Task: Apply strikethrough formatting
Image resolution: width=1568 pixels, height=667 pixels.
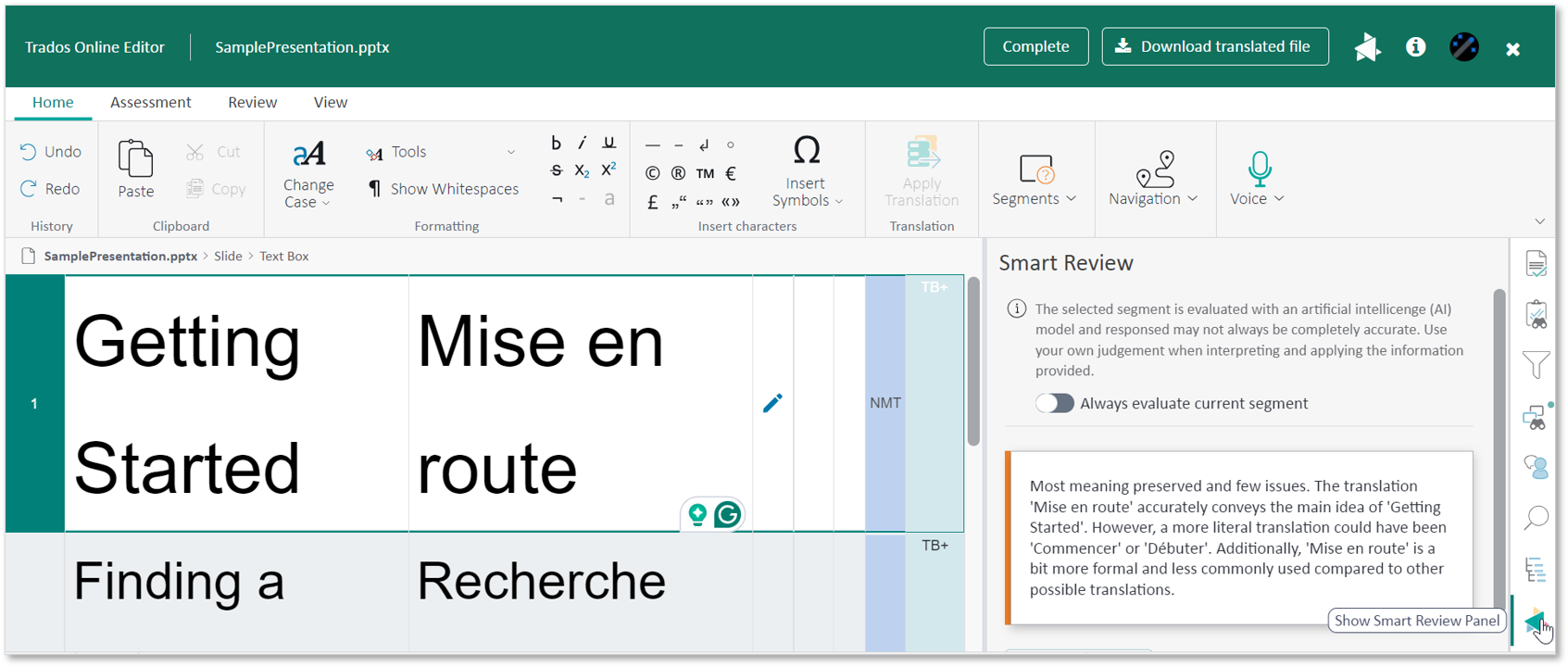Action: point(556,170)
